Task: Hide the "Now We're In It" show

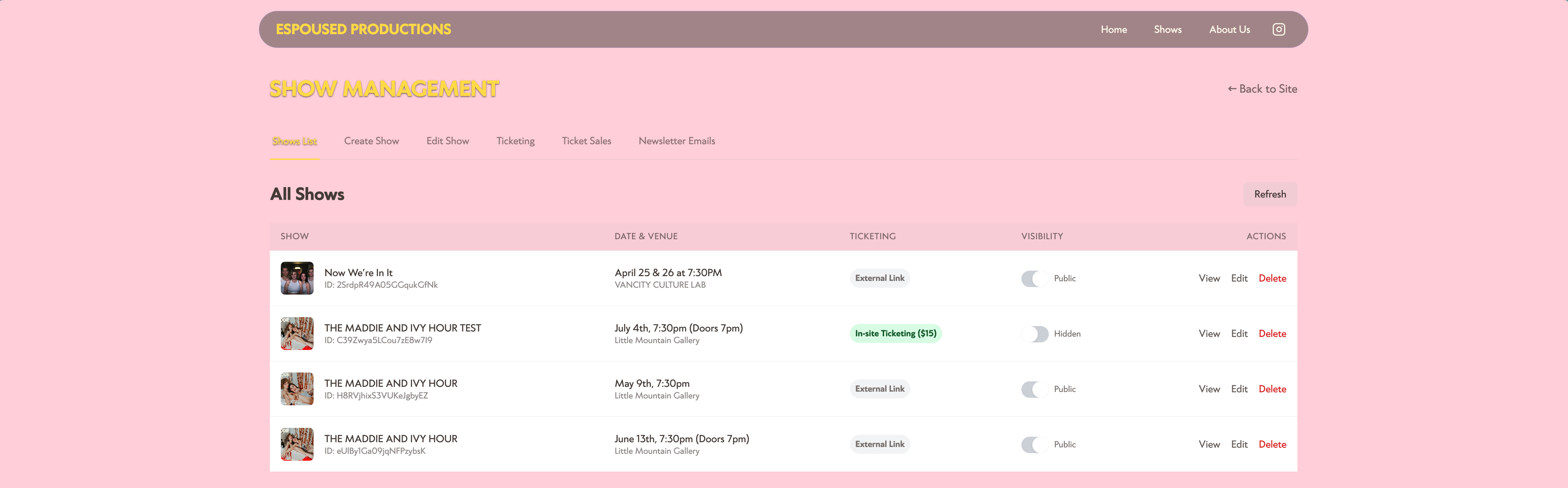Action: [1034, 278]
